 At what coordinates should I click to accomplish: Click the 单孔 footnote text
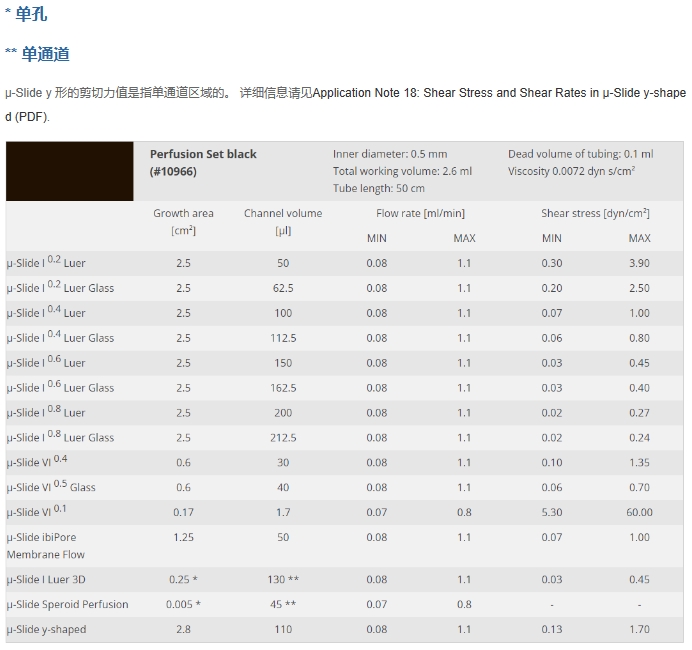point(31,14)
